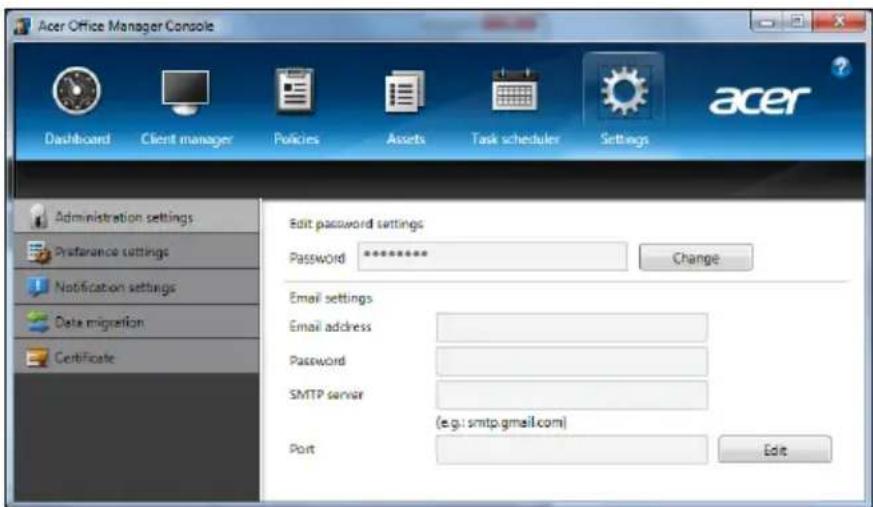This screenshot has height=507, width=873.
Task: Click the email Password input field
Action: click(572, 361)
